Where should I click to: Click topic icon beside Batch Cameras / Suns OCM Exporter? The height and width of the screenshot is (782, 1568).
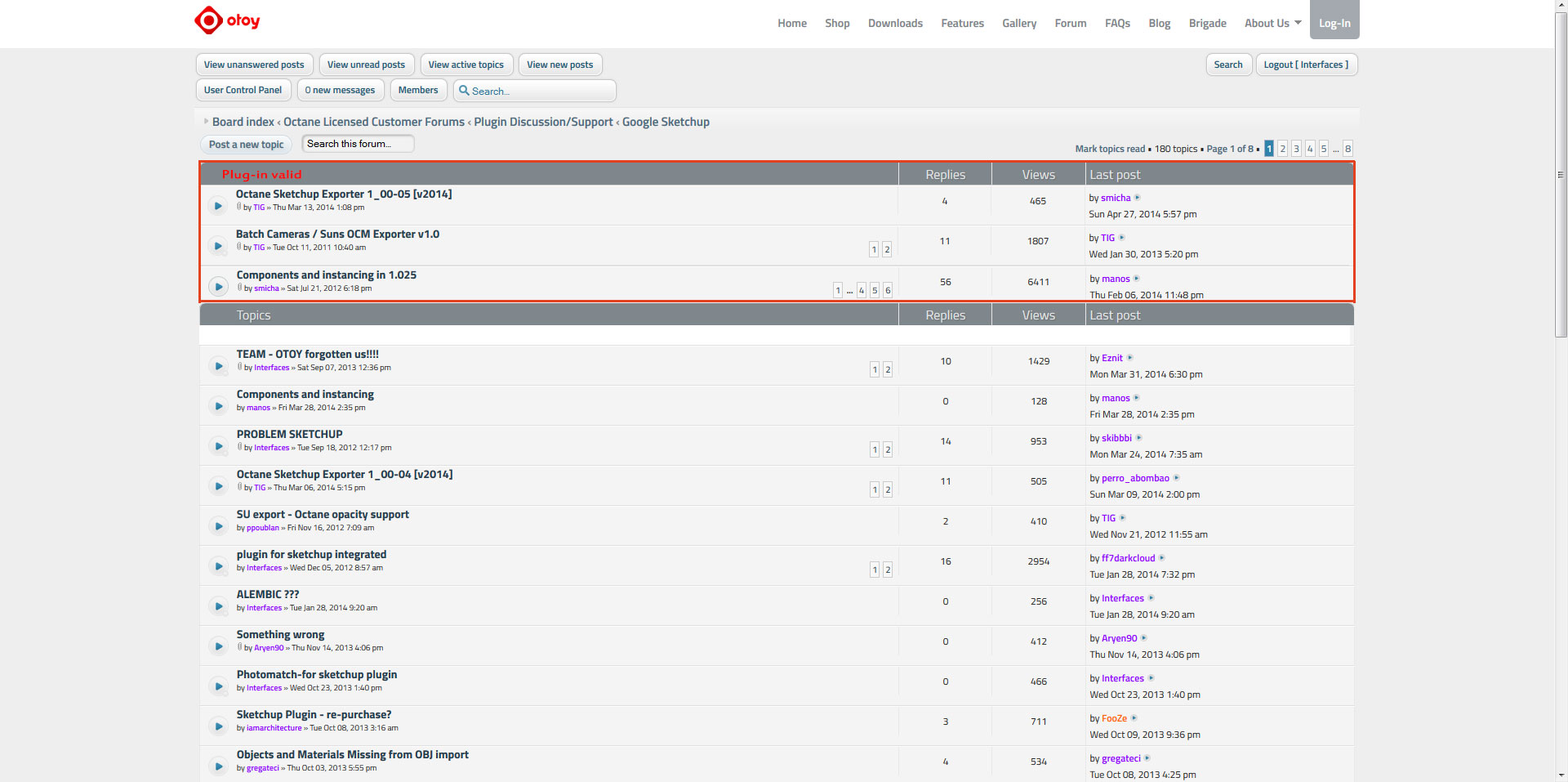tap(217, 246)
